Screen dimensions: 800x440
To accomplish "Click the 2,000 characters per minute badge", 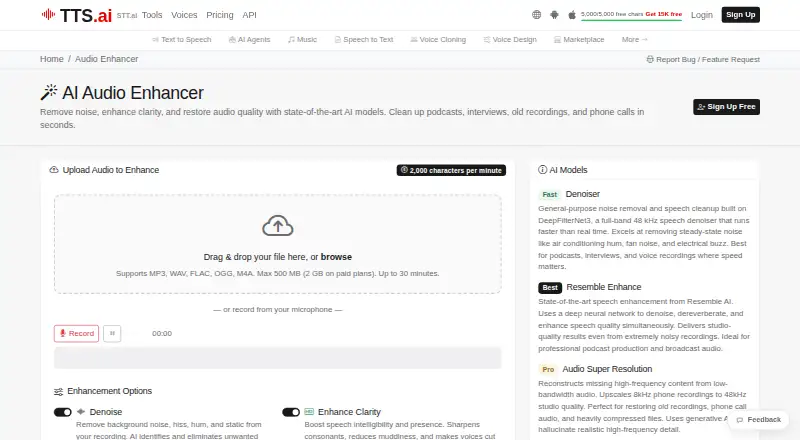I will coord(451,170).
